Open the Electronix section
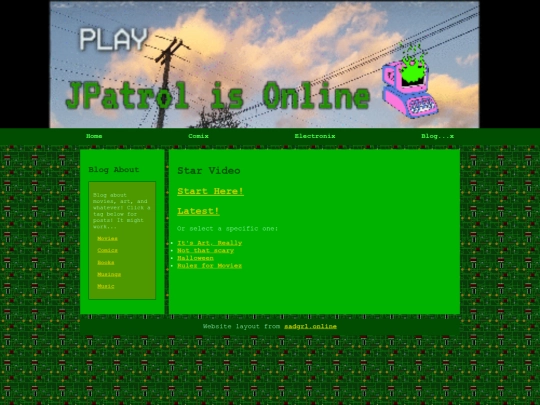This screenshot has width=540, height=405. tap(315, 136)
